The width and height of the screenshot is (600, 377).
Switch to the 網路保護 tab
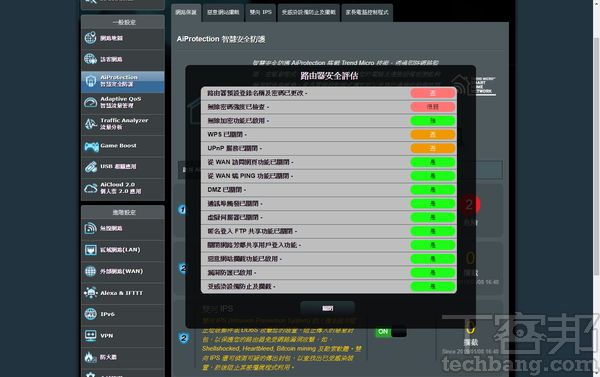(x=186, y=13)
